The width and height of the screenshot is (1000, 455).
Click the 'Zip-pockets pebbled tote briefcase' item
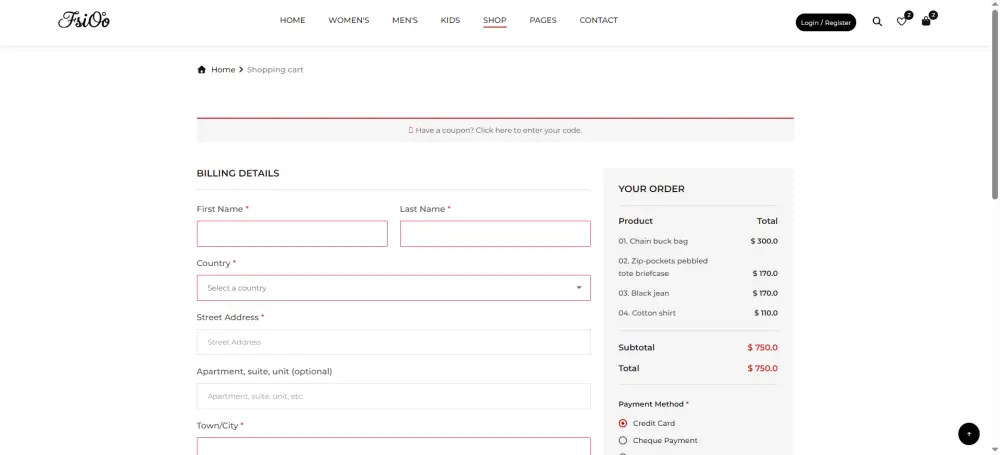pos(663,267)
